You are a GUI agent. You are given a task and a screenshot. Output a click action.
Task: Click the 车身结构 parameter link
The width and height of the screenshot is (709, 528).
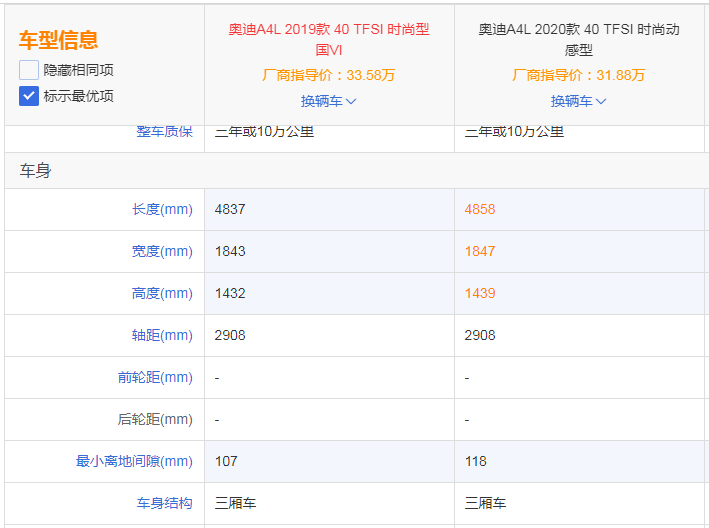[x=165, y=503]
